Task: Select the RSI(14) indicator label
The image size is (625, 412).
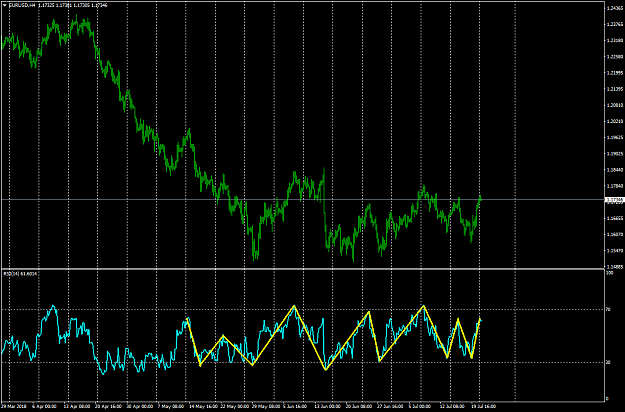Action: [9, 274]
